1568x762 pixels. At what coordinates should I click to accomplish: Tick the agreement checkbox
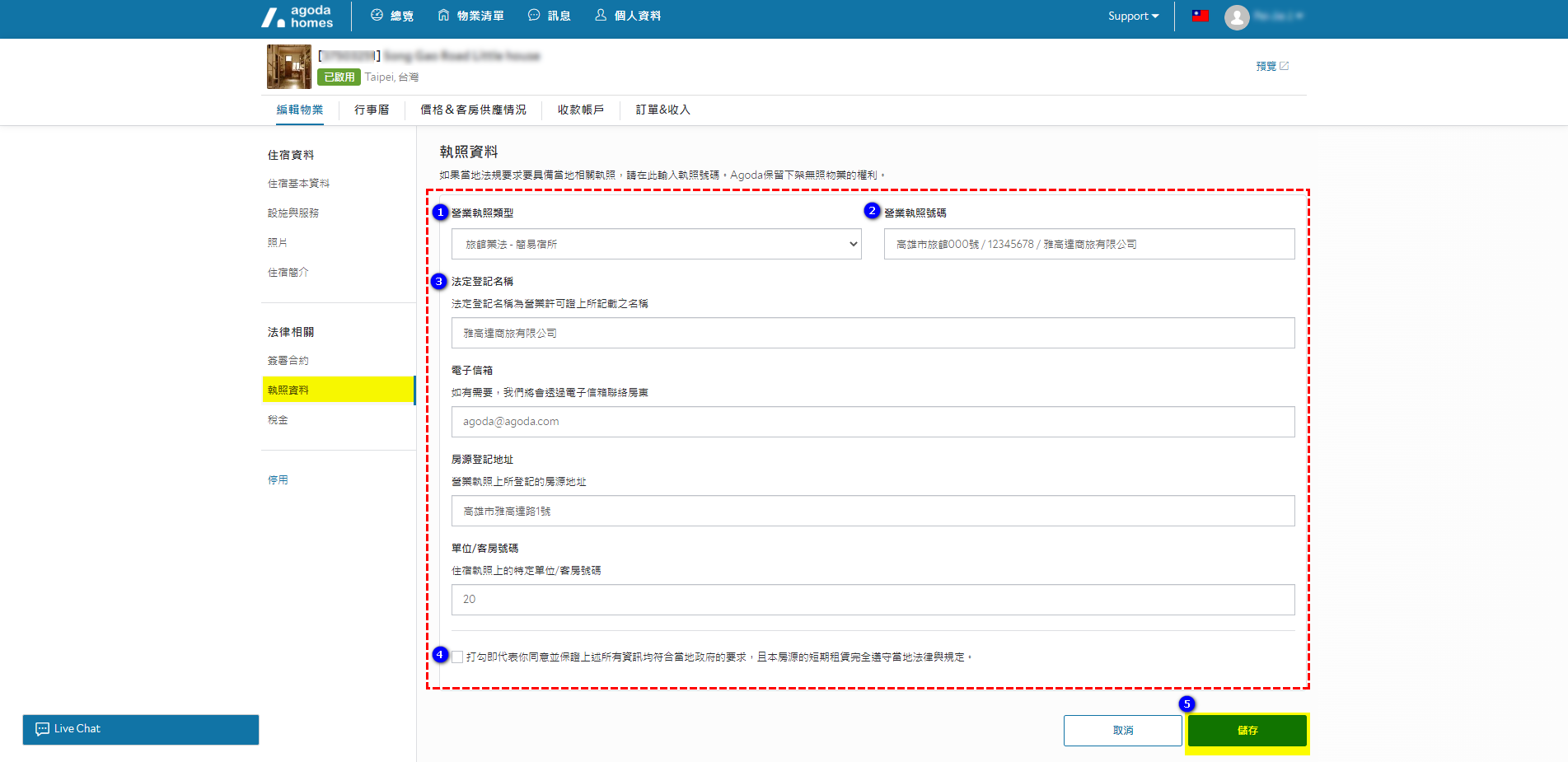tap(457, 657)
